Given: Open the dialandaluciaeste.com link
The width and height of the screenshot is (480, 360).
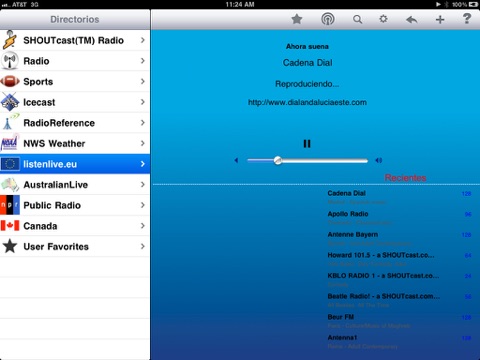Looking at the screenshot, I should tap(307, 102).
